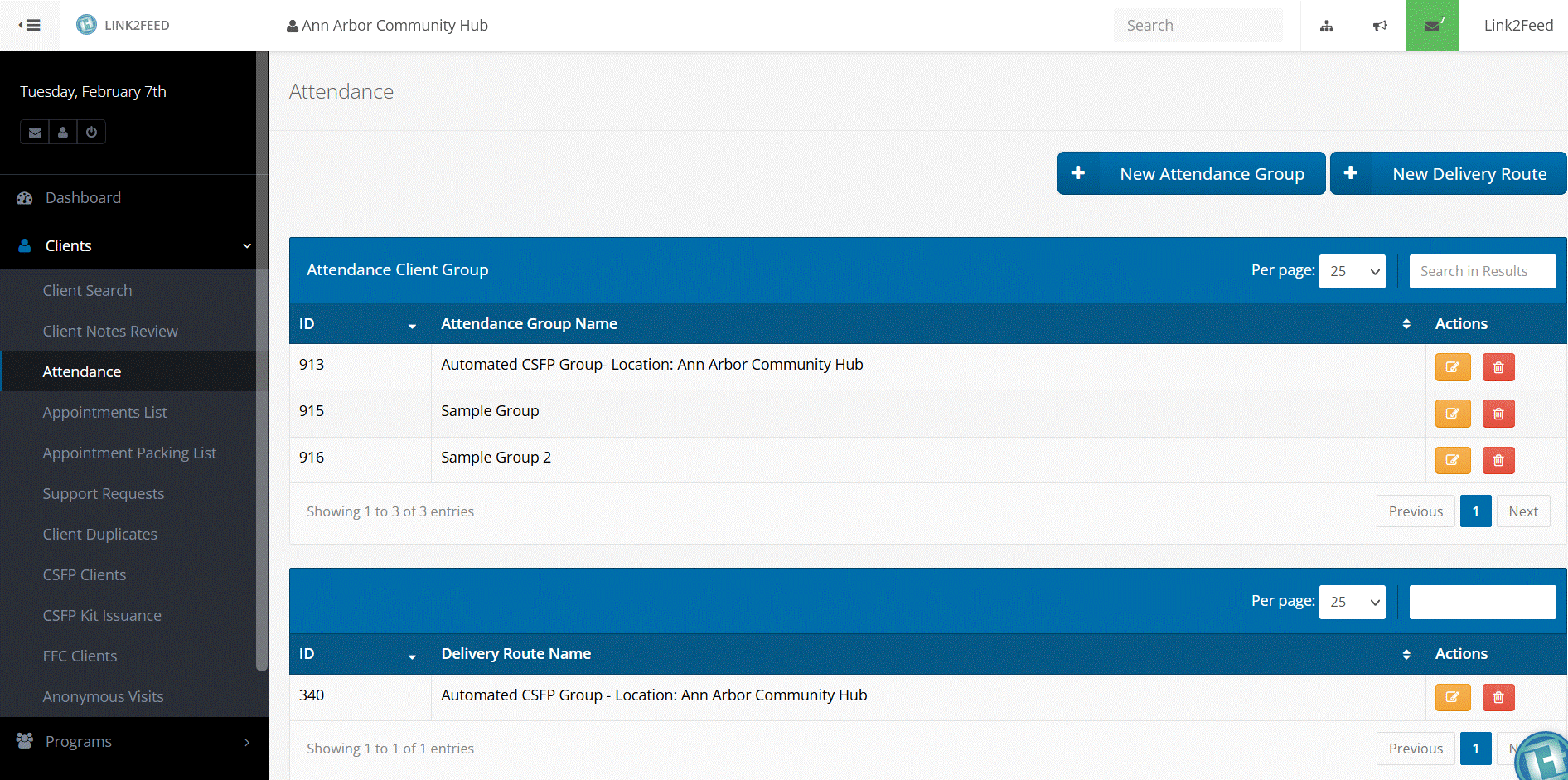This screenshot has height=780, width=1568.
Task: Switch to the Appointments List page
Action: coord(104,412)
